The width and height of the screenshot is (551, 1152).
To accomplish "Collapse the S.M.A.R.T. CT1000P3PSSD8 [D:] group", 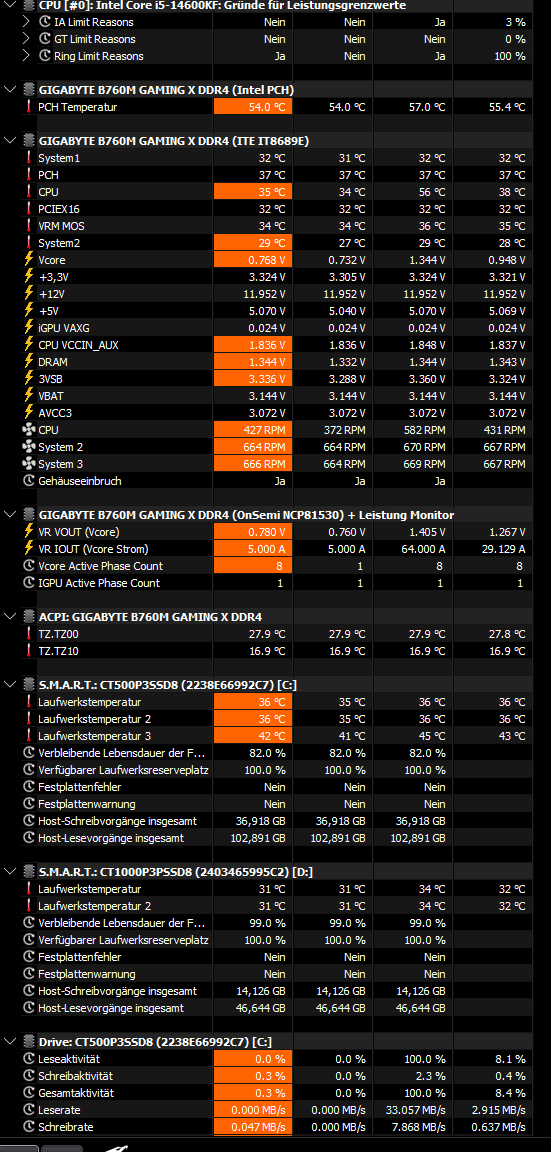I will click(x=10, y=871).
